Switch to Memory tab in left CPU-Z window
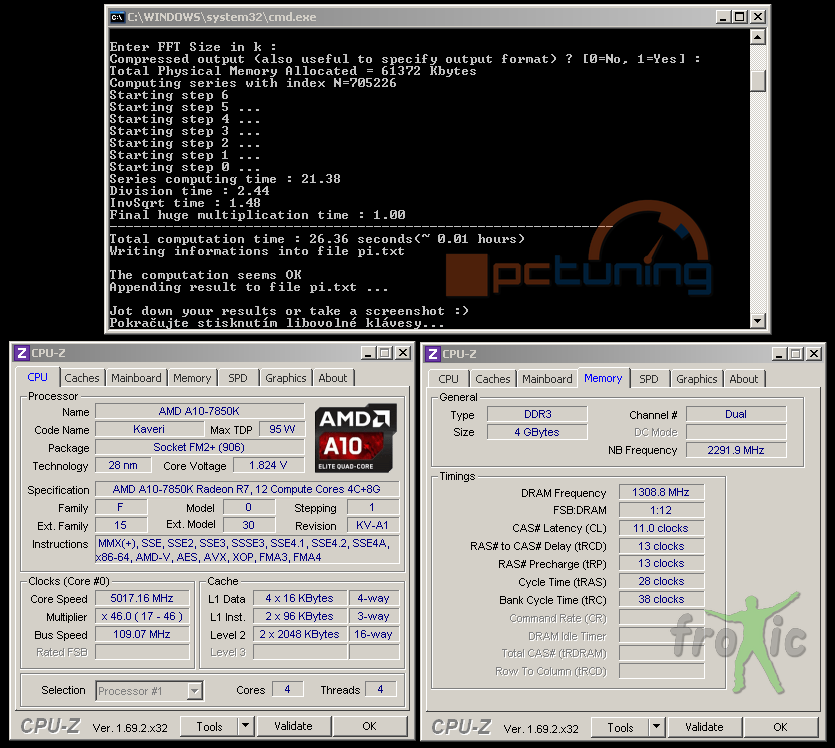The image size is (835, 748). coord(192,378)
